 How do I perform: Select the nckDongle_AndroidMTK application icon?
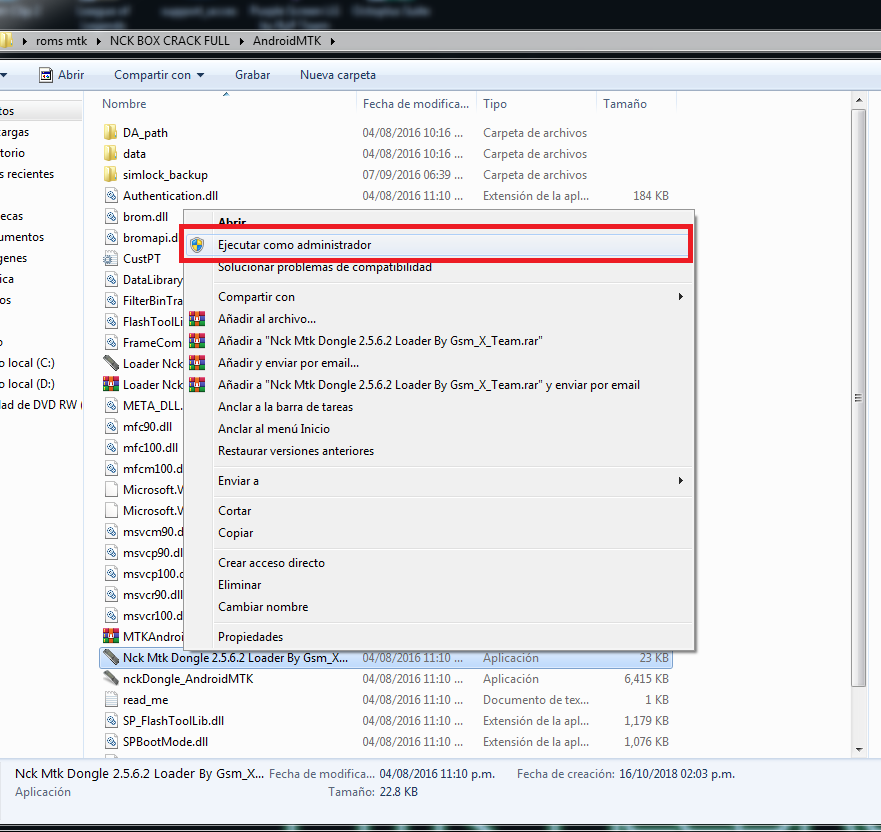coord(110,678)
